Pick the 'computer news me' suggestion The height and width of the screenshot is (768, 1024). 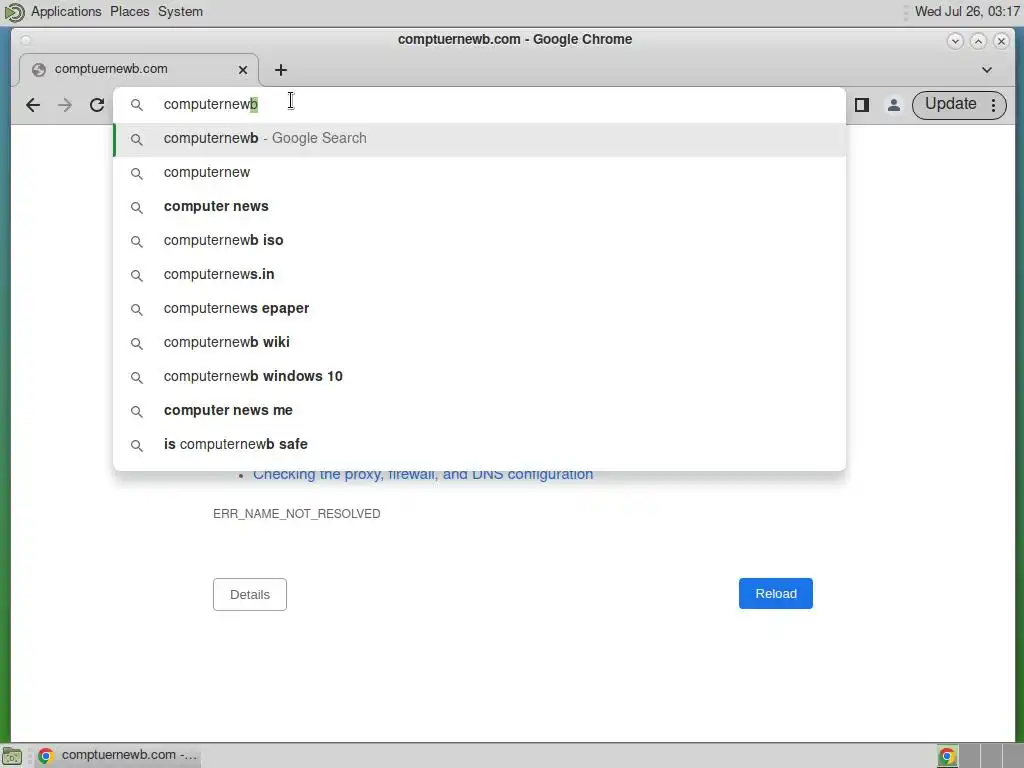(480, 410)
